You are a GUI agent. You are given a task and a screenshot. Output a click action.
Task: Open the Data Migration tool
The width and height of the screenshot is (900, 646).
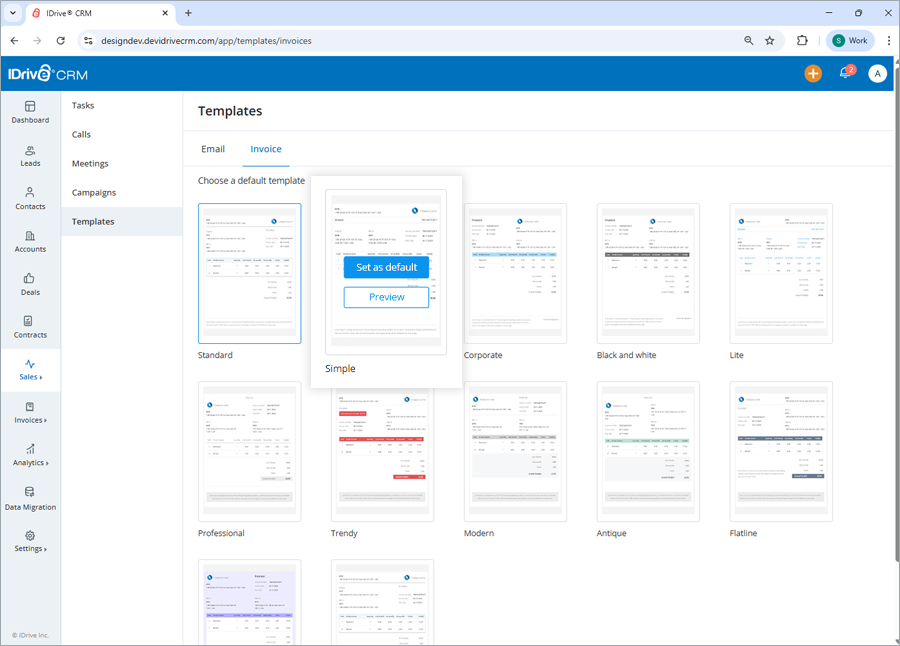click(30, 500)
